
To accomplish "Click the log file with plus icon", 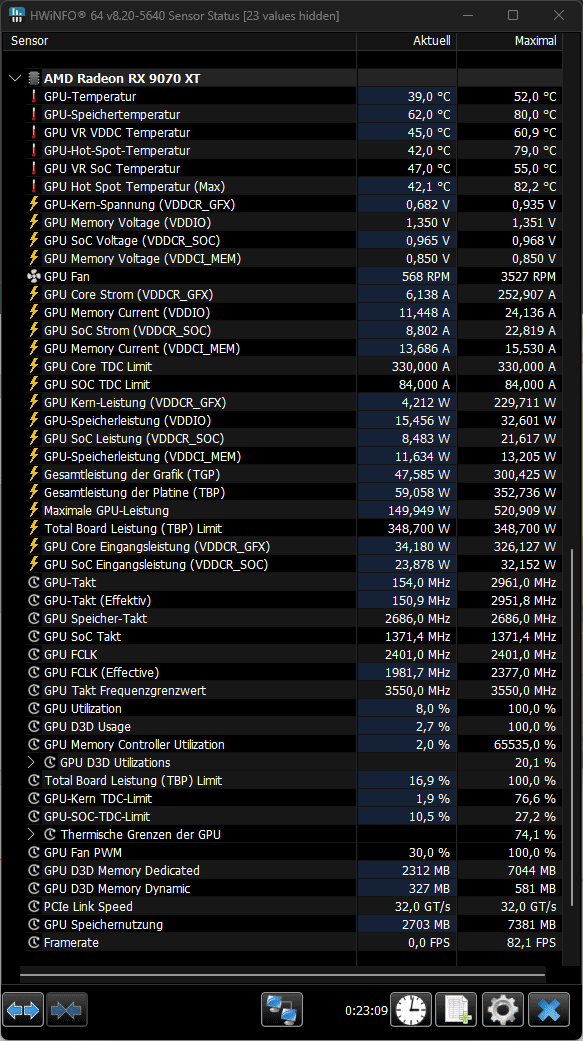I will pyautogui.click(x=457, y=1010).
